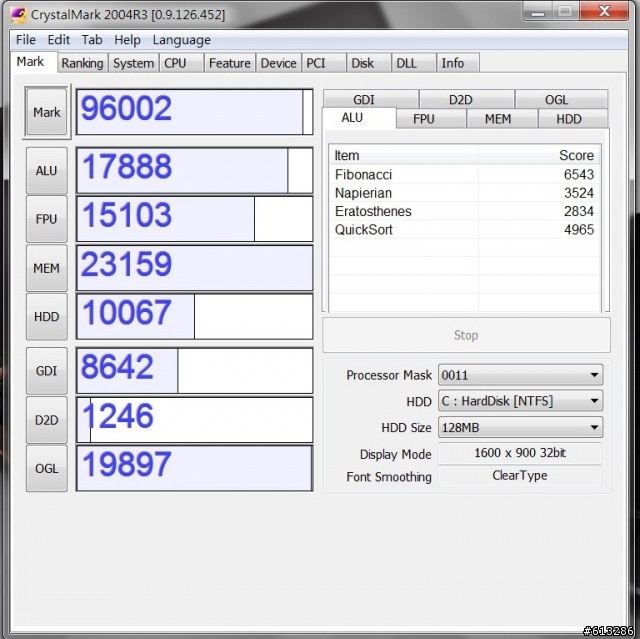
Task: Switch to the CPU tab
Action: (x=181, y=63)
